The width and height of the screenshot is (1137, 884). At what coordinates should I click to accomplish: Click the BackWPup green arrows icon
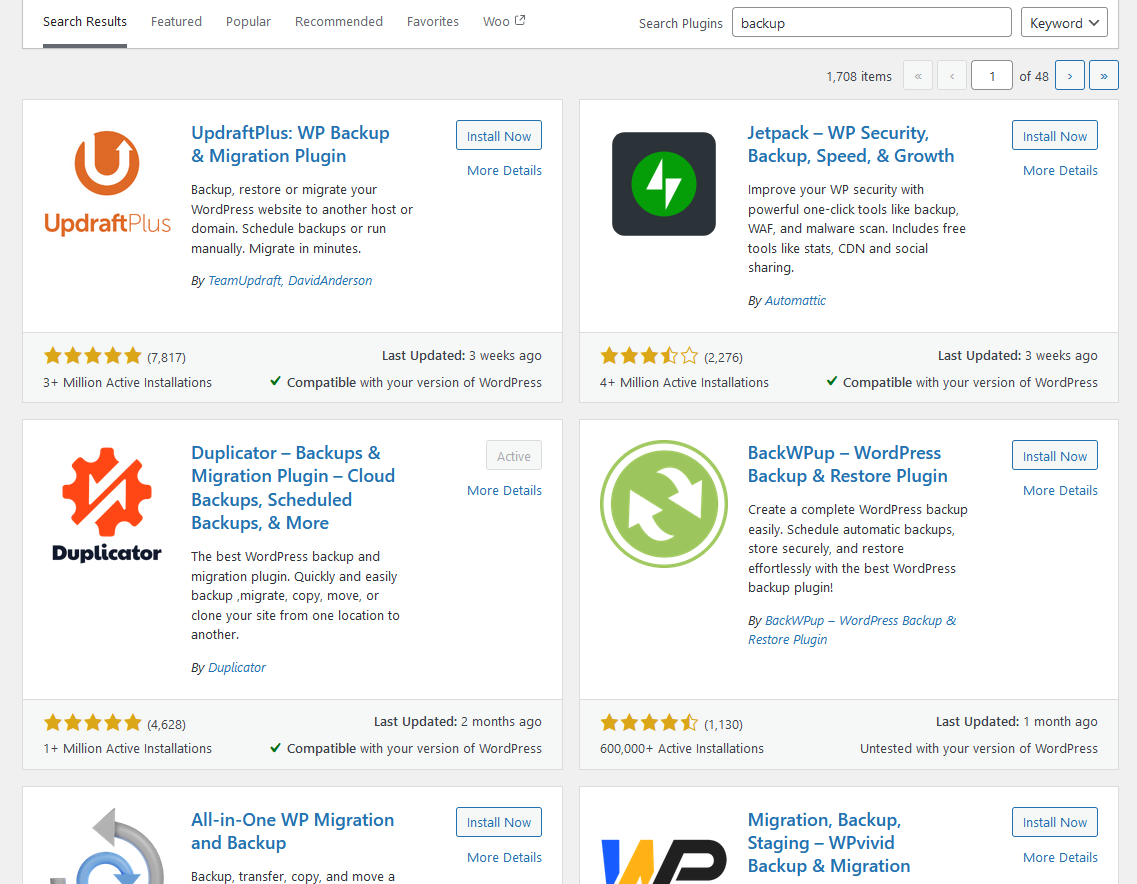click(x=663, y=504)
